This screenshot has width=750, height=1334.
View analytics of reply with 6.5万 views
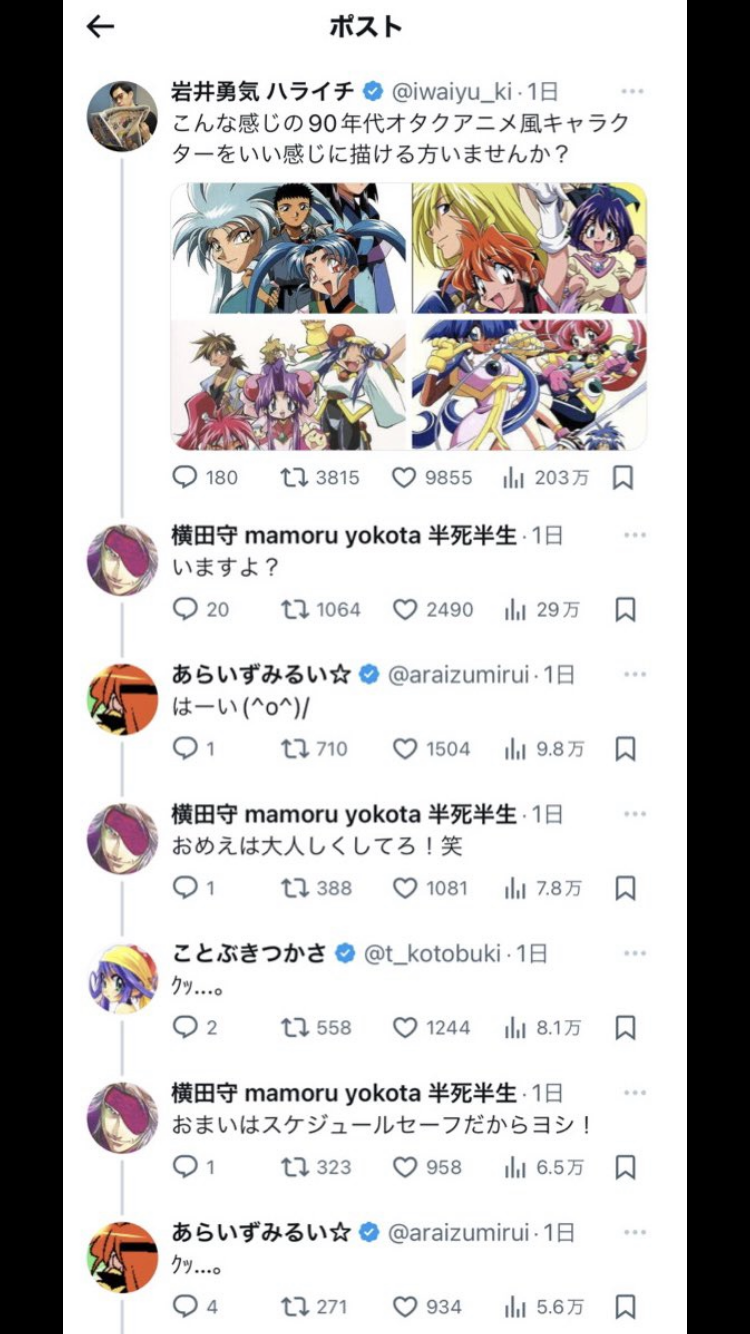click(545, 1167)
